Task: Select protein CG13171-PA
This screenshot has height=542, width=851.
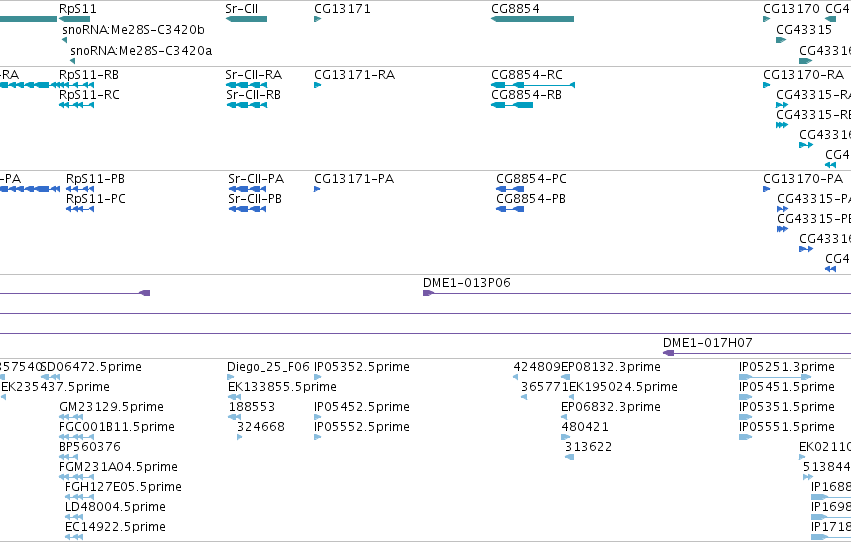Action: click(354, 179)
